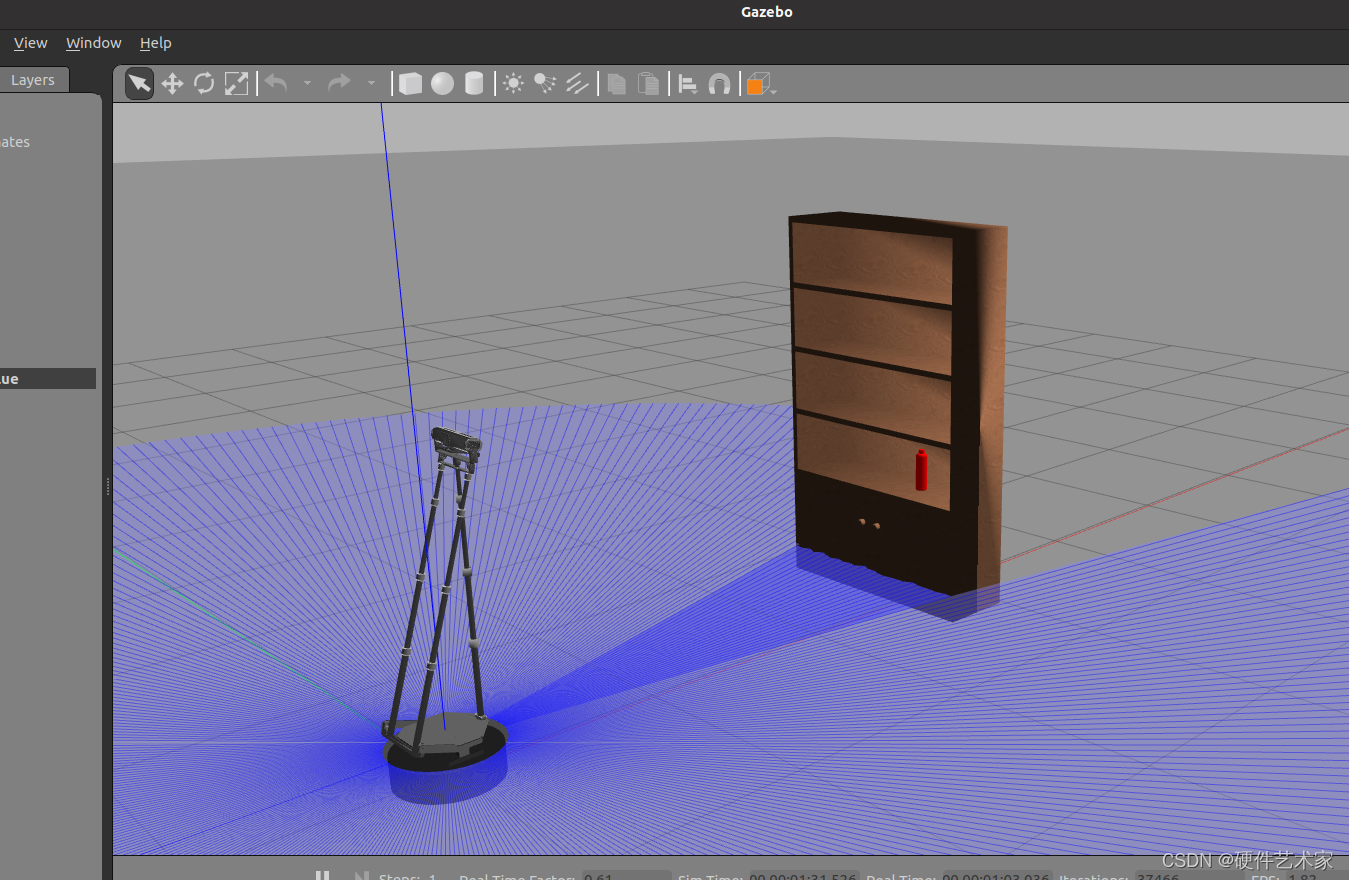Insert a sphere shape
The height and width of the screenshot is (880, 1349).
coord(442,84)
